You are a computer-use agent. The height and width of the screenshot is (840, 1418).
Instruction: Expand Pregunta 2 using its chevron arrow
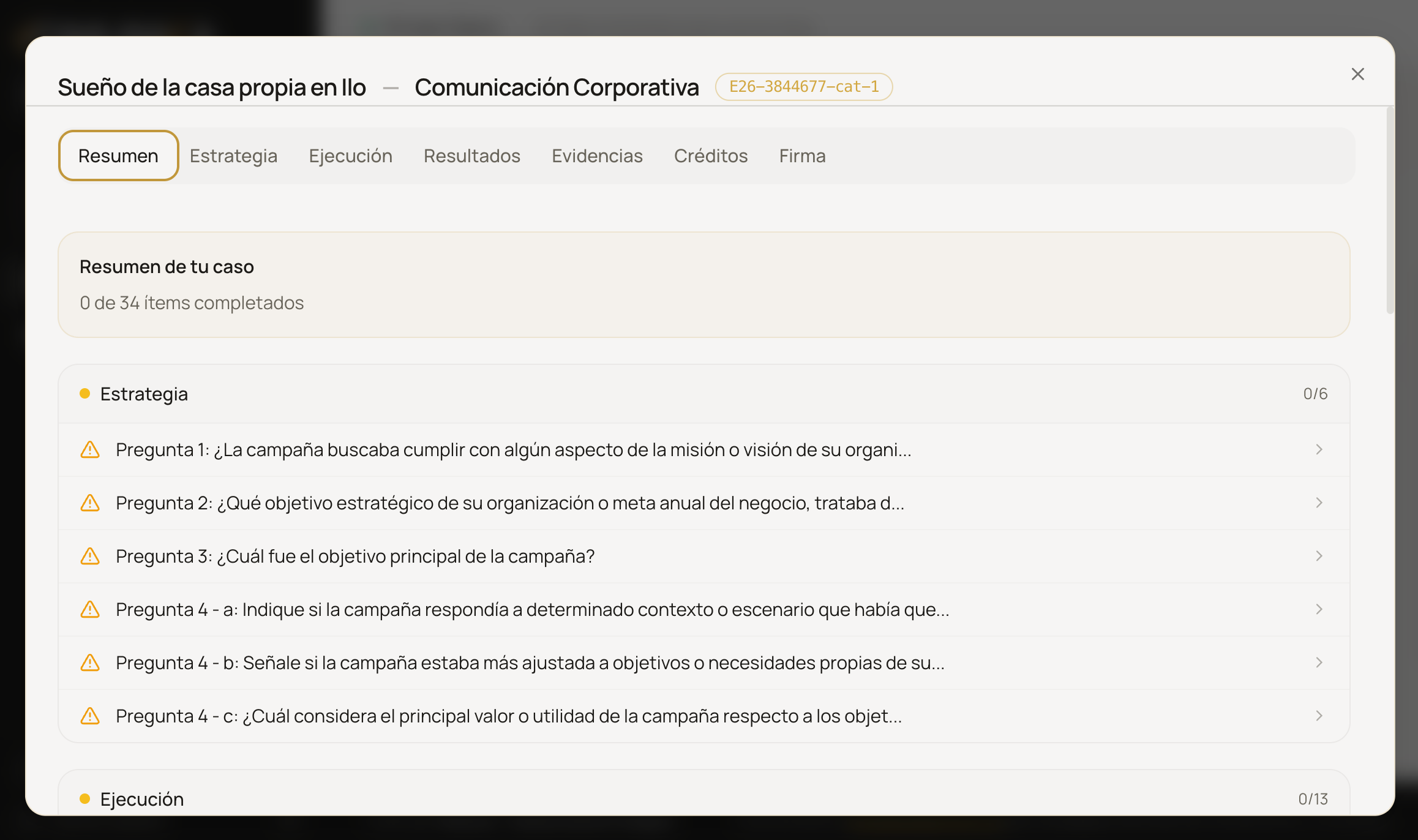[x=1319, y=503]
